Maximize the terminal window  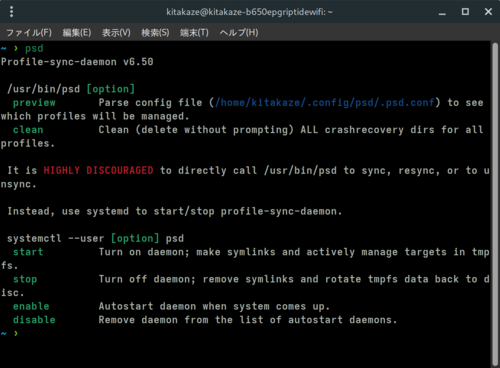point(465,12)
